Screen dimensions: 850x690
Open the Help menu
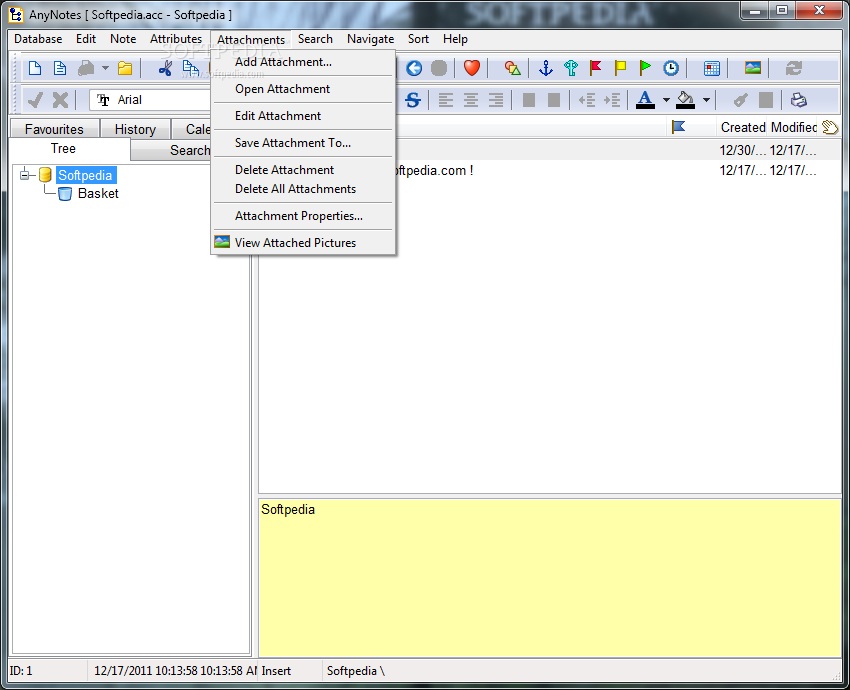tap(455, 39)
